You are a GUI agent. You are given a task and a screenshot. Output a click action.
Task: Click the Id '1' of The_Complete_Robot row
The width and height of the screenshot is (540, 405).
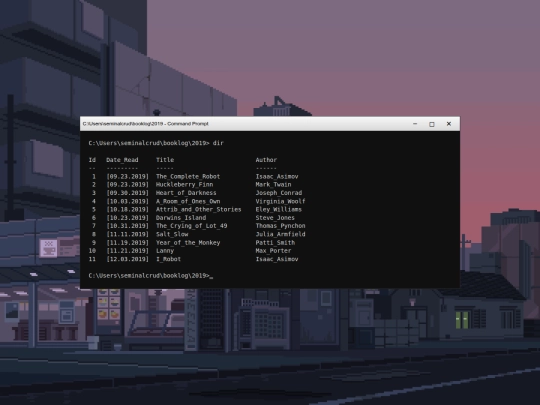tap(94, 176)
